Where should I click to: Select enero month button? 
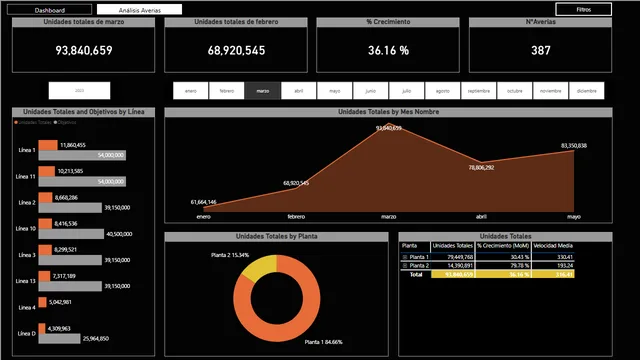click(191, 91)
